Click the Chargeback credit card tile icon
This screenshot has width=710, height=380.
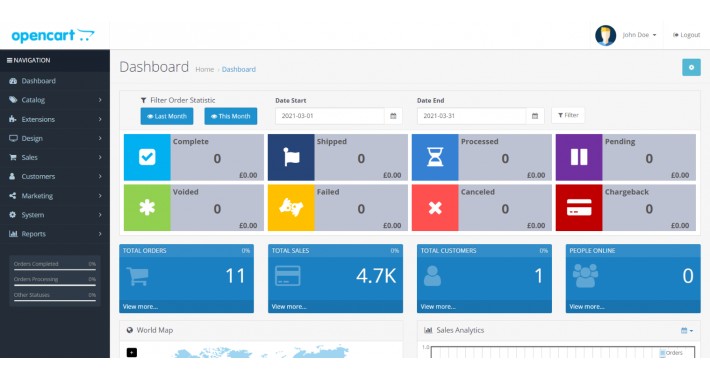point(579,208)
